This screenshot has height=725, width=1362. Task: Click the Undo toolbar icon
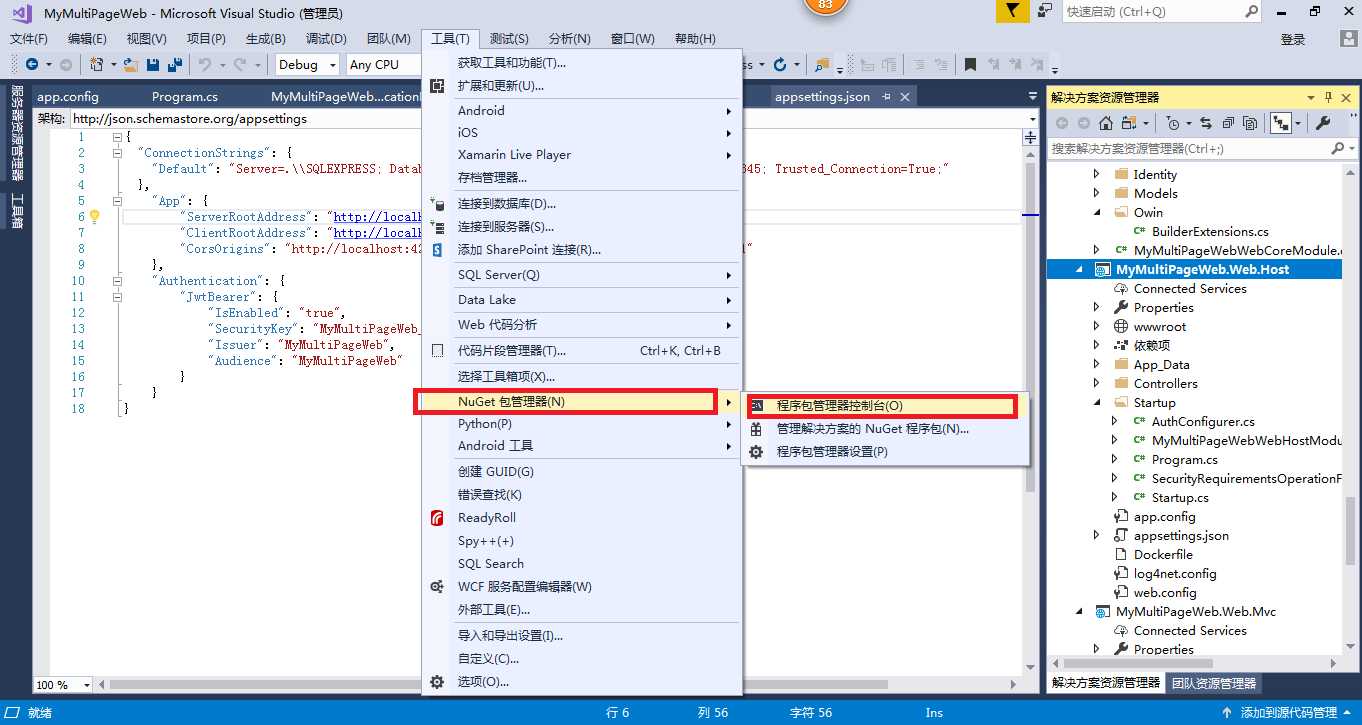[x=205, y=64]
